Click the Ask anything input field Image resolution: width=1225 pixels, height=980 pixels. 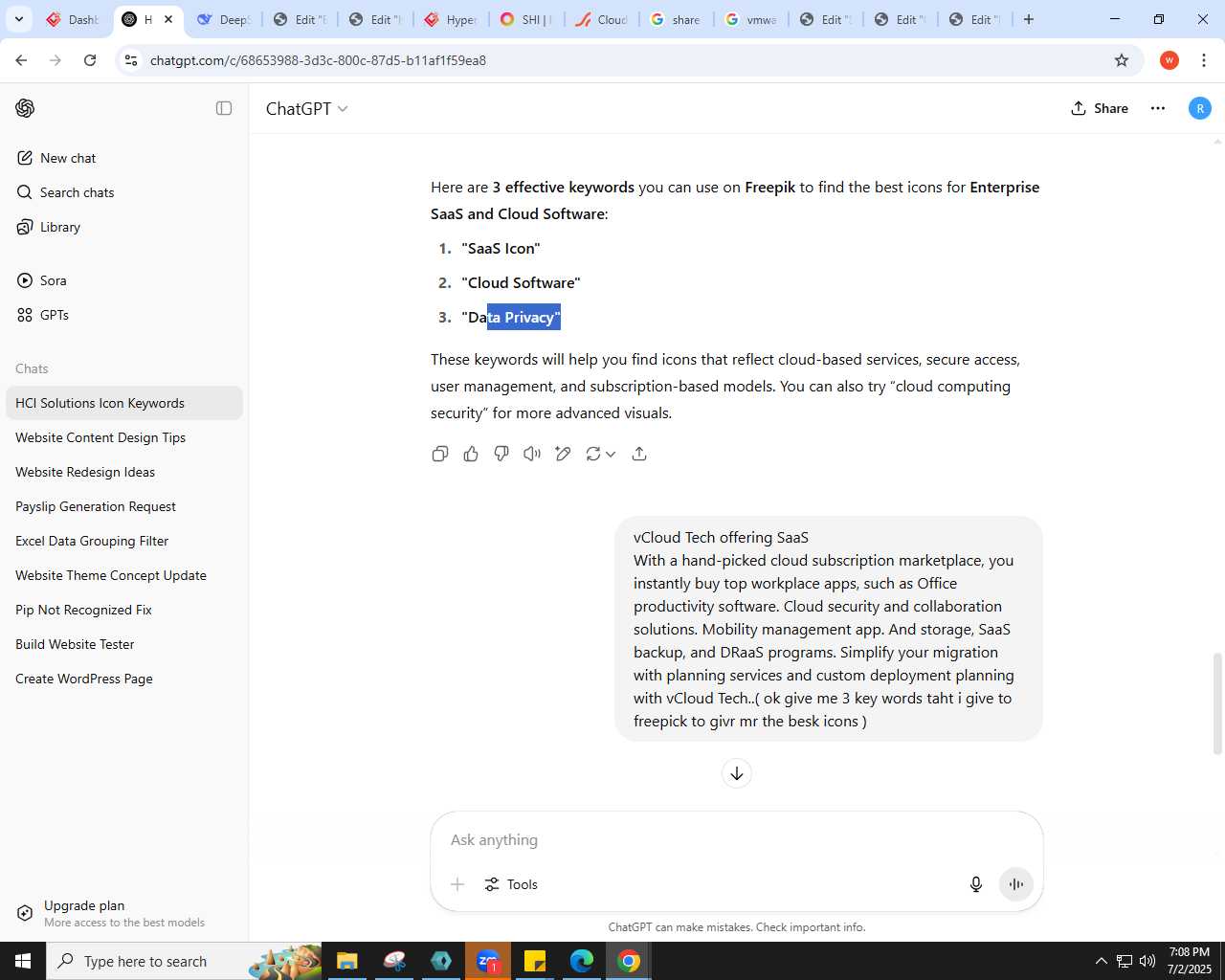click(x=737, y=839)
